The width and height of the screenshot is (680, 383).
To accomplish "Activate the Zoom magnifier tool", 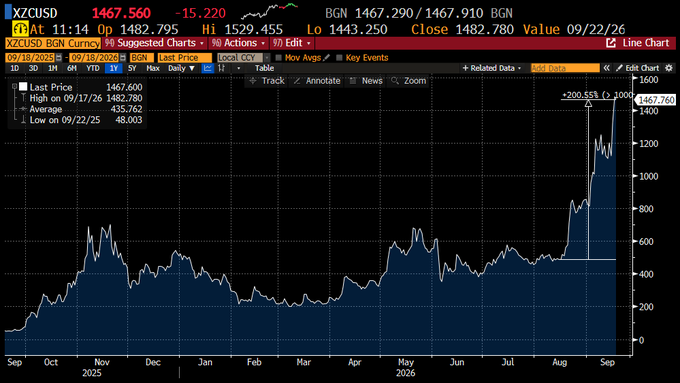I will pos(409,81).
